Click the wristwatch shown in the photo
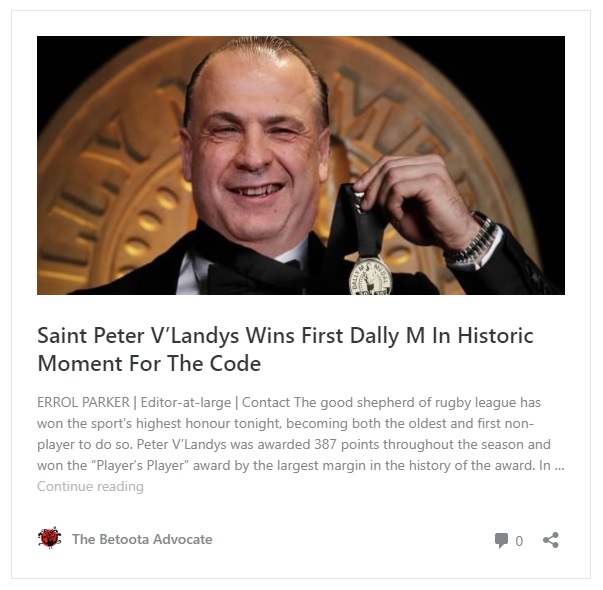Screen dimensions: 603x590 473,239
